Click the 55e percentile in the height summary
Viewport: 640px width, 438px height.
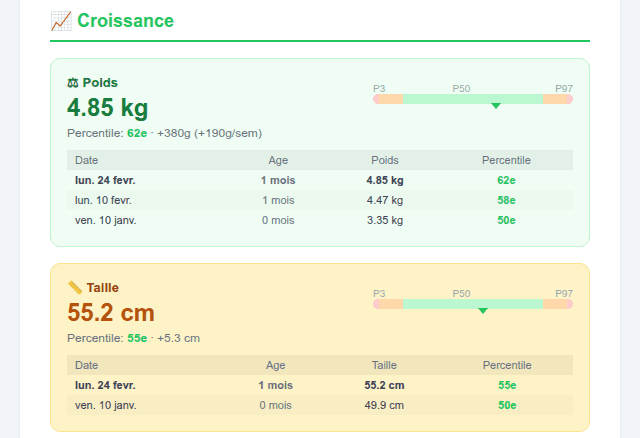click(137, 338)
